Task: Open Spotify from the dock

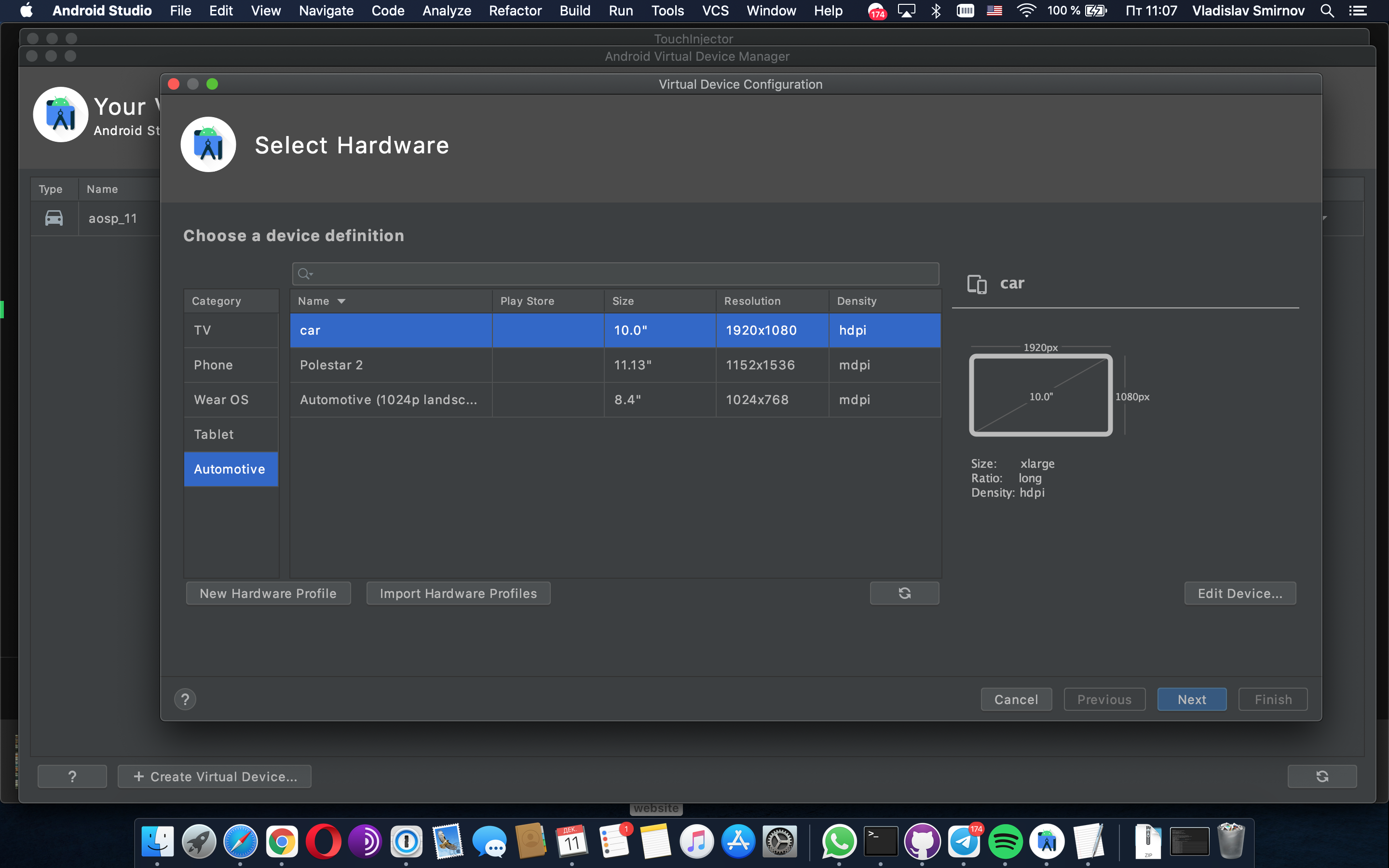Action: tap(1005, 841)
